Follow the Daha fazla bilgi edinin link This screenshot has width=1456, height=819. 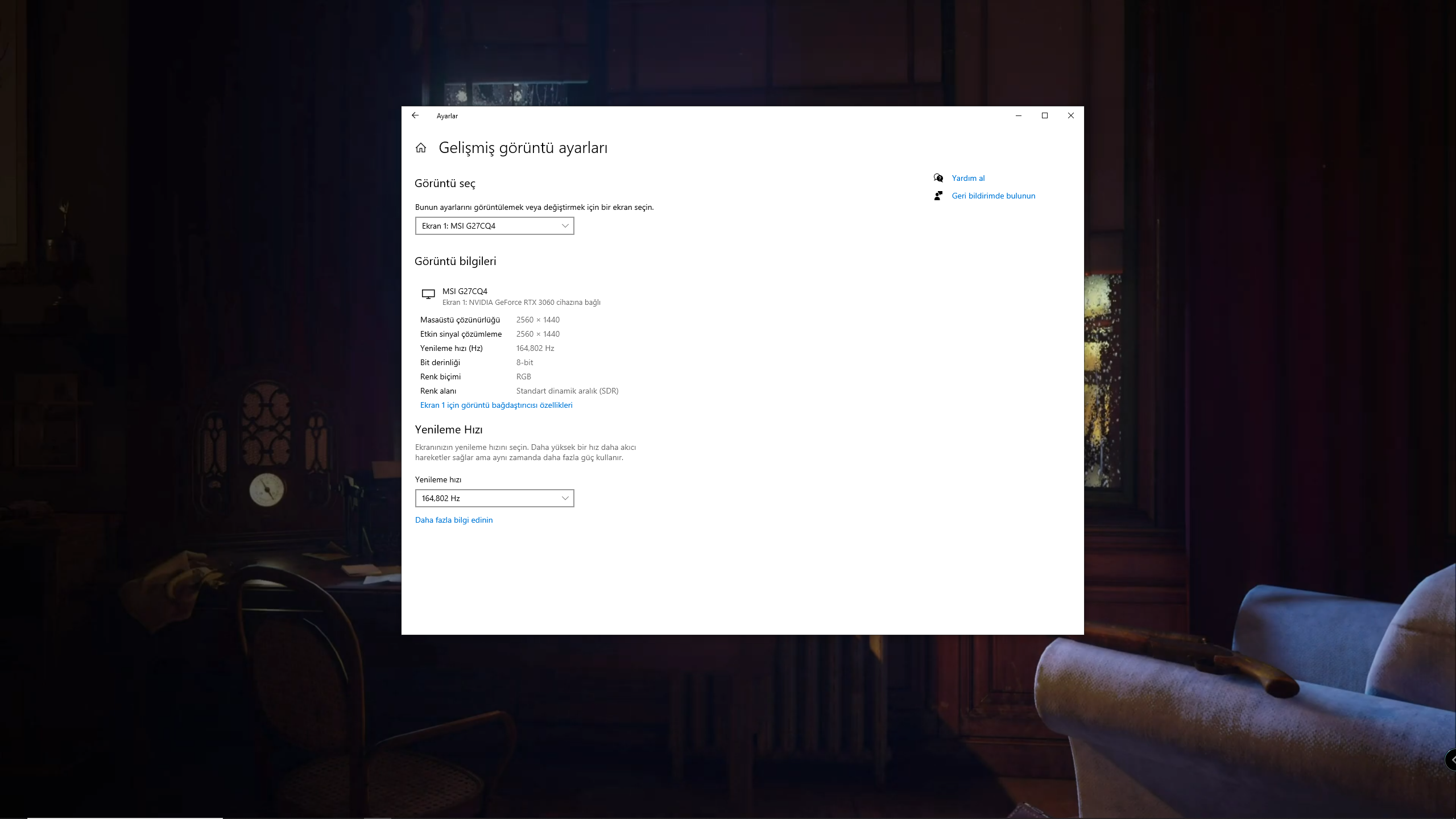click(x=454, y=520)
